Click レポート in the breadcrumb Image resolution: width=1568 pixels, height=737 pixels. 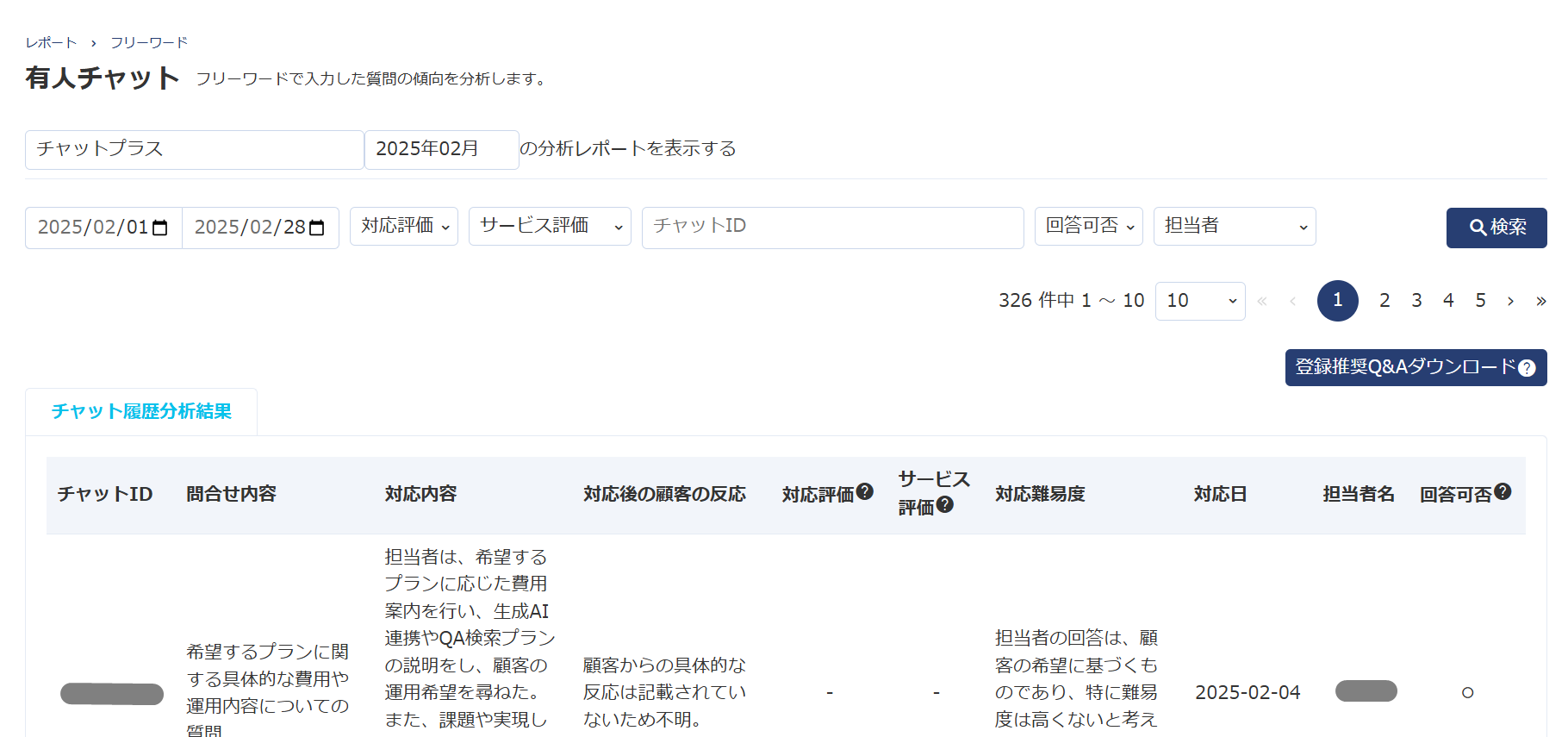51,42
